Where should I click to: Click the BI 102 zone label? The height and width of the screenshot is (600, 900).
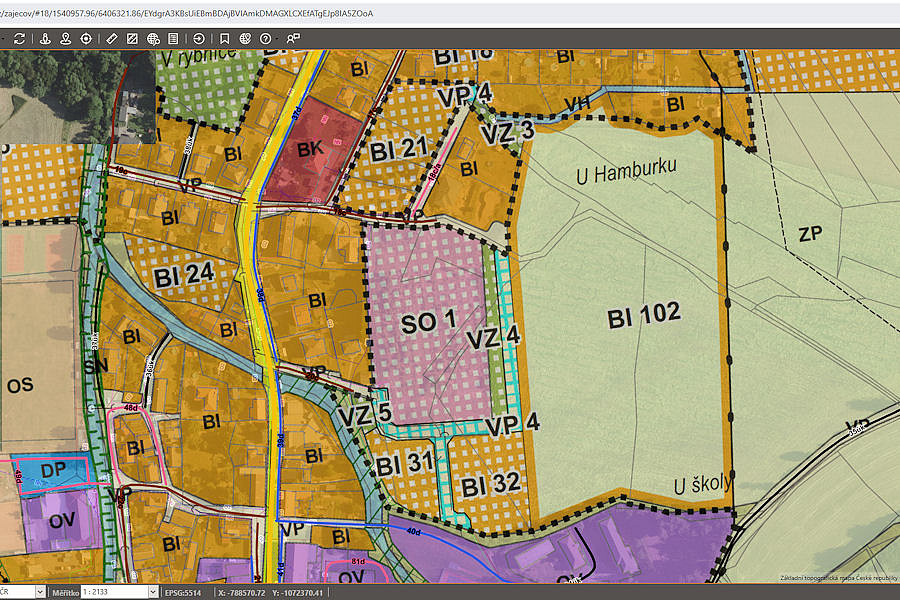[644, 315]
